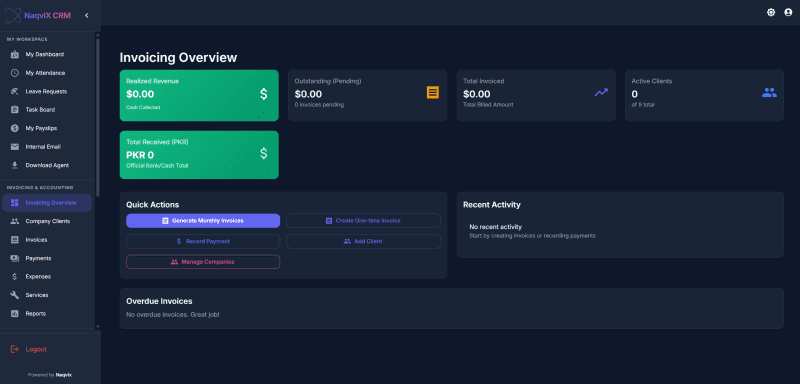Open the user account profile icon
800x384 pixels.
788,12
